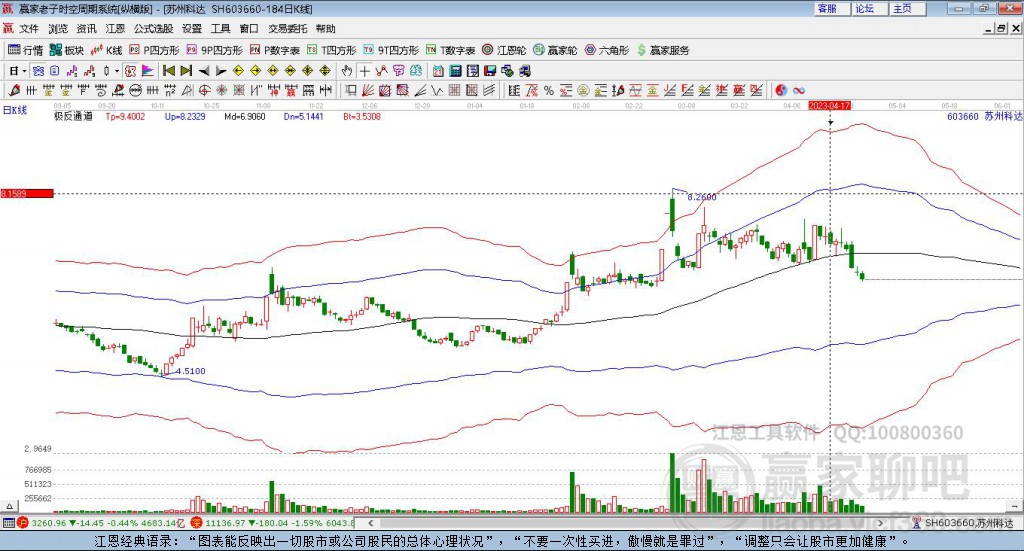Open the P四方形 tool
This screenshot has height=551, width=1024.
(x=154, y=50)
